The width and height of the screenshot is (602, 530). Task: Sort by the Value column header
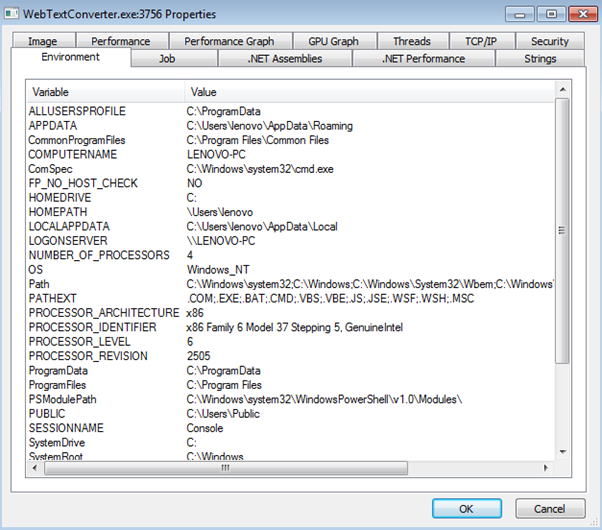(x=370, y=92)
